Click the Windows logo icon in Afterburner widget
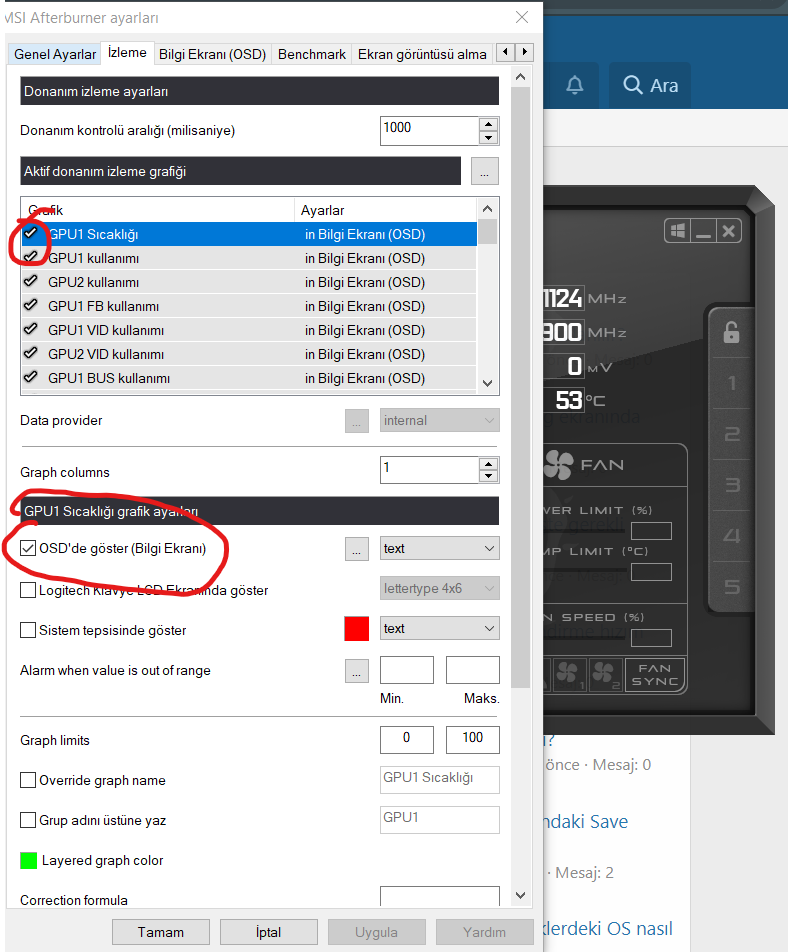The width and height of the screenshot is (788, 952). click(678, 231)
